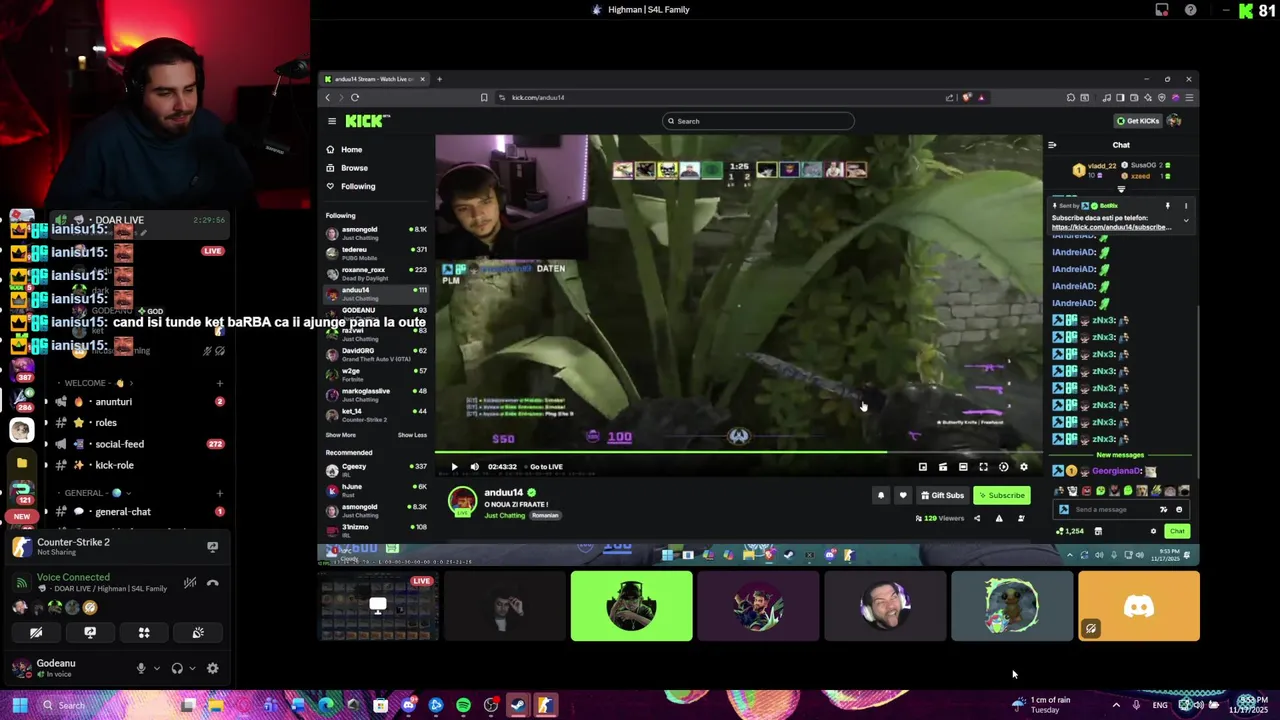Subscribe to anduu14
The image size is (1280, 720).
point(1002,495)
